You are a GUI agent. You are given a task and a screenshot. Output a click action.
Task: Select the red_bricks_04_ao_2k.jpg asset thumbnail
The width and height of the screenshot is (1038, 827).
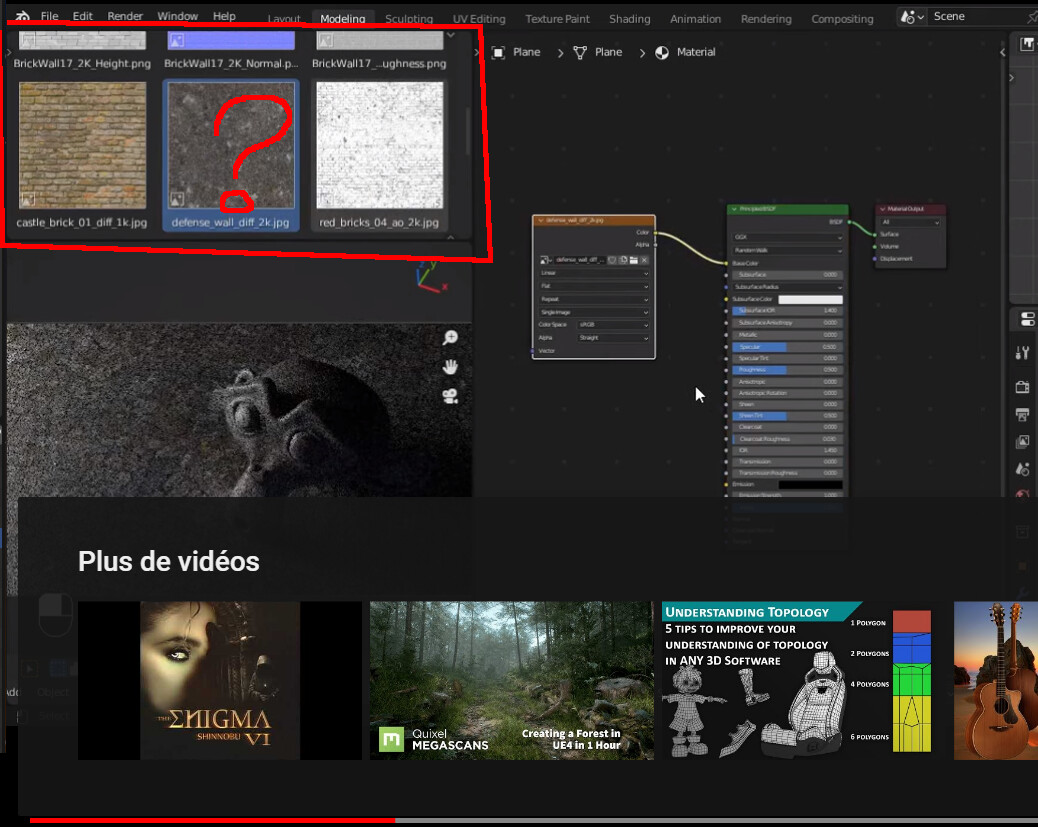pyautogui.click(x=380, y=146)
